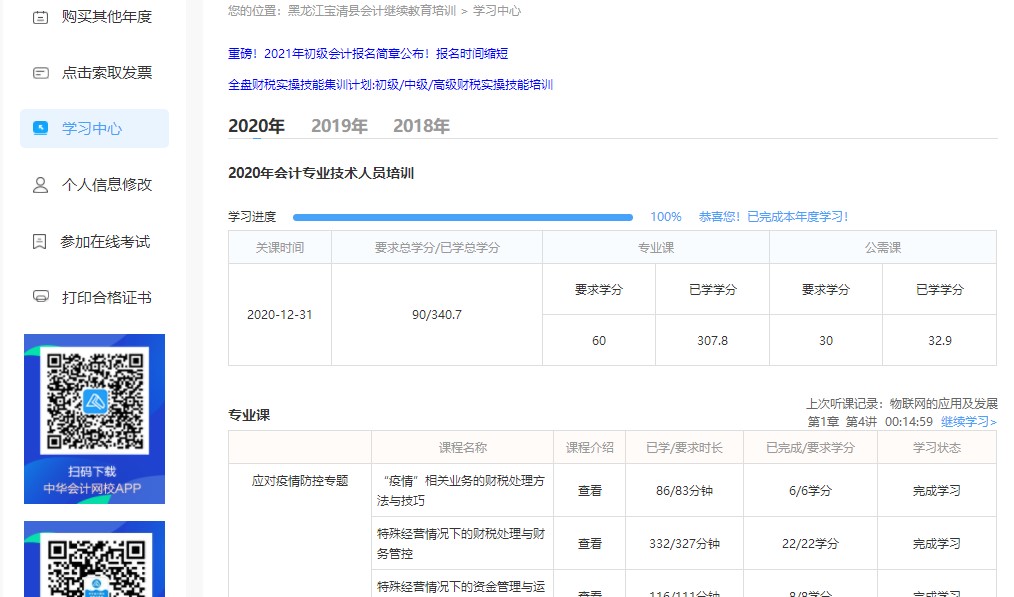The width and height of the screenshot is (1014, 597).
Task: Select the 学习中心 sidebar icon
Action: pyautogui.click(x=40, y=128)
